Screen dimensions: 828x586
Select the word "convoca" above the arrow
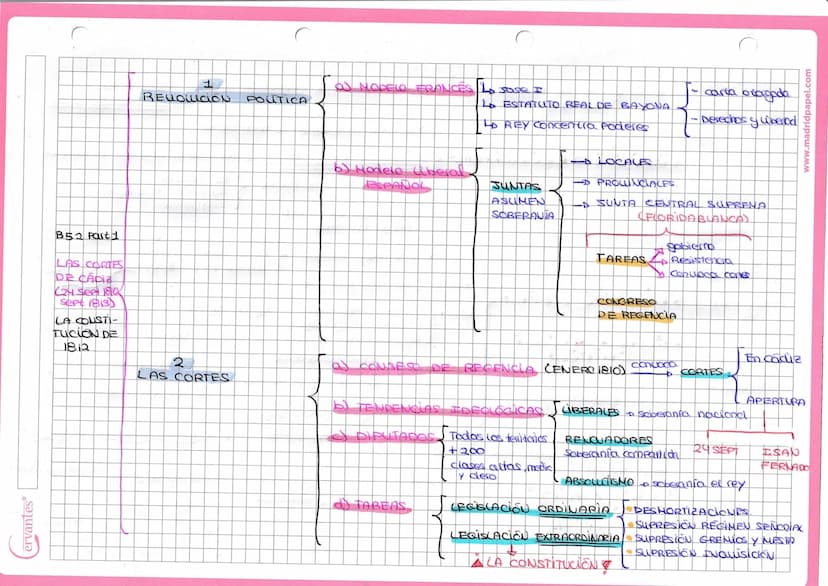coord(654,365)
